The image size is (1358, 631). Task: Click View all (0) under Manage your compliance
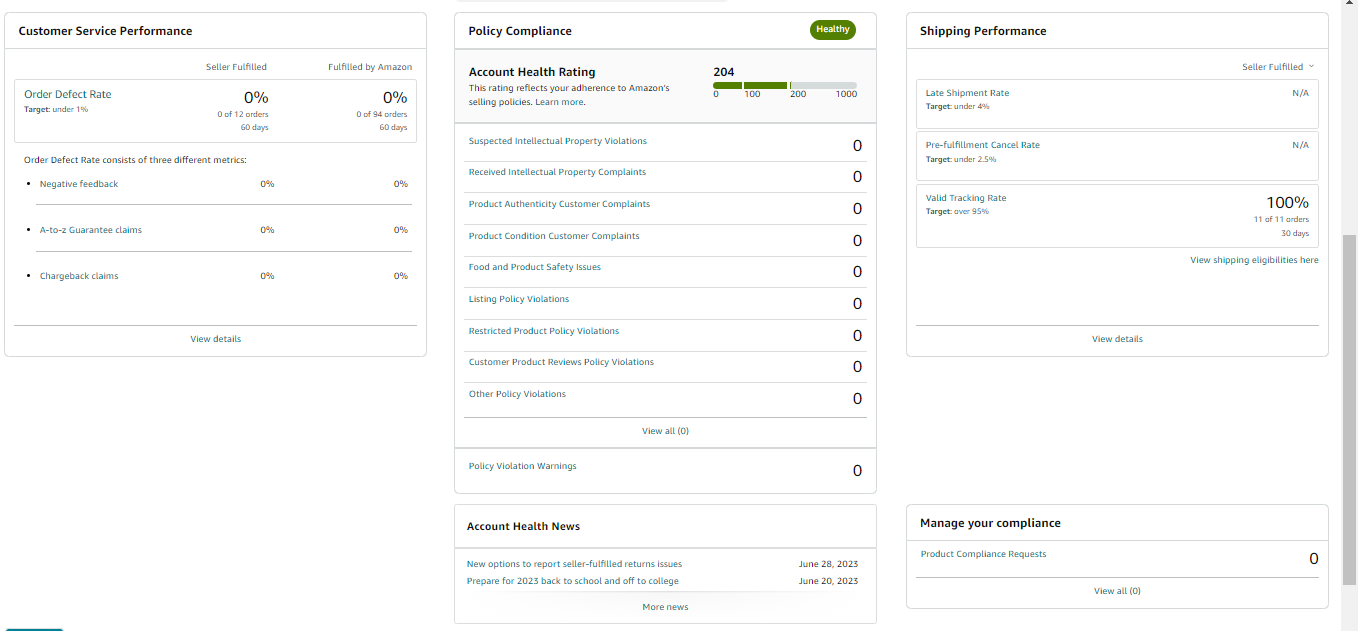click(1117, 591)
